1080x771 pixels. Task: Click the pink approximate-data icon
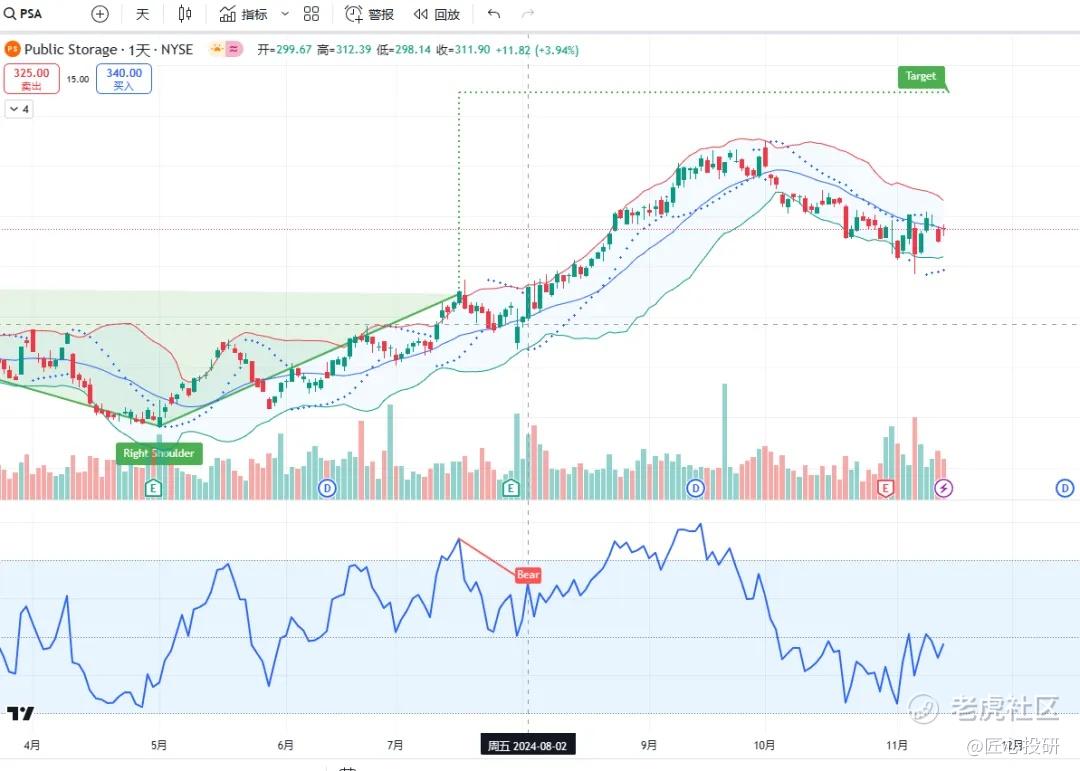click(234, 50)
